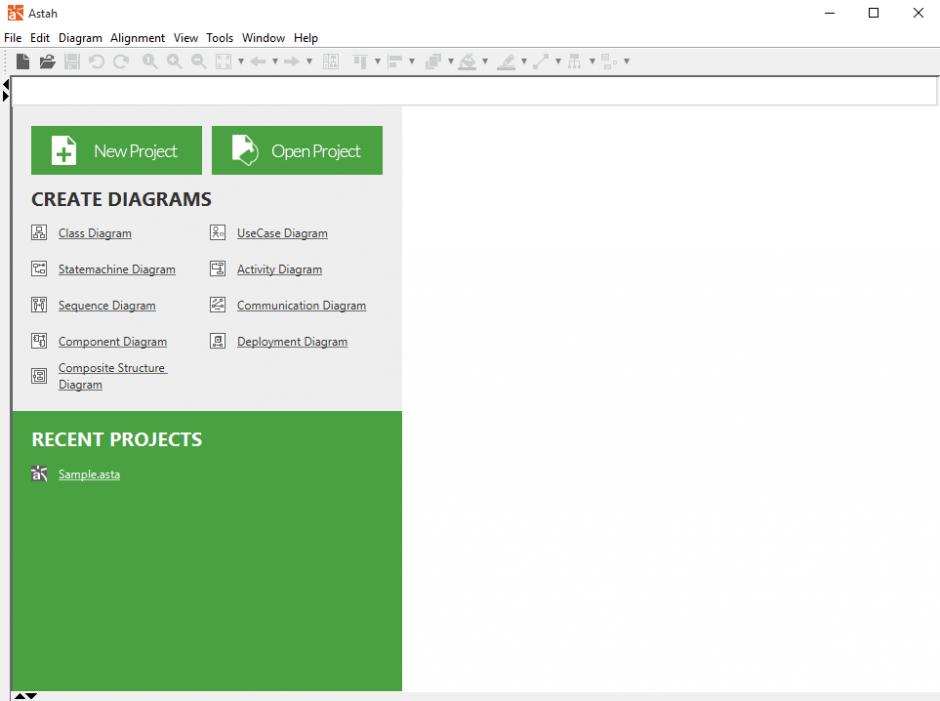Click the Communication Diagram icon
Image resolution: width=940 pixels, height=701 pixels.
218,305
